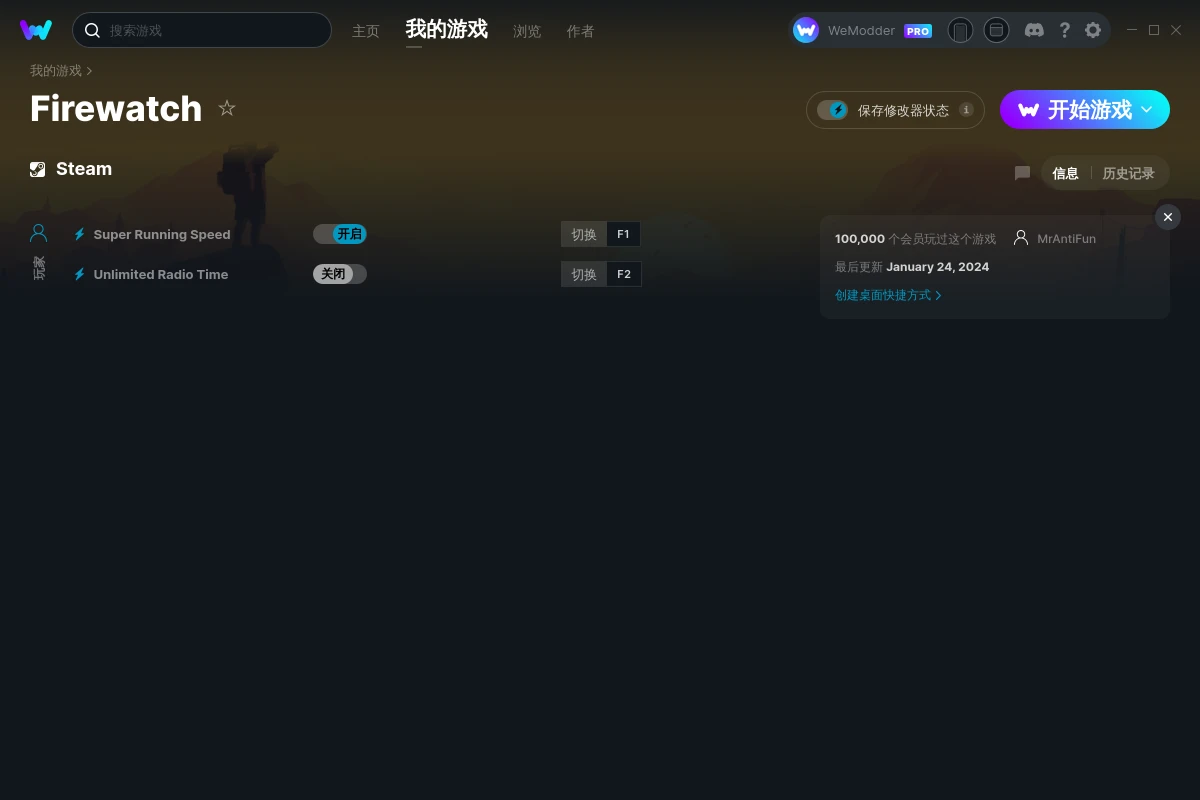1200x800 pixels.
Task: Click the Firewatch game title
Action: click(x=116, y=108)
